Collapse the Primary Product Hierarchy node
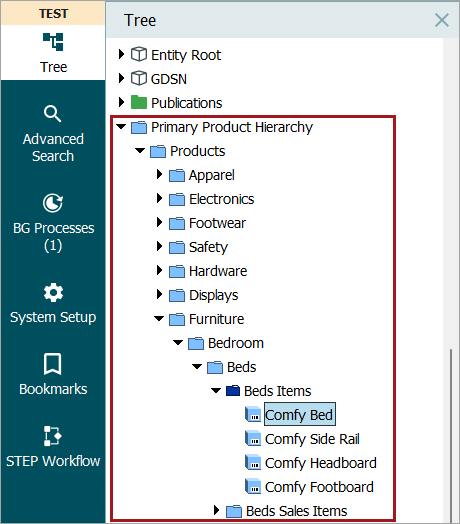Image resolution: width=460 pixels, height=524 pixels. [121, 127]
